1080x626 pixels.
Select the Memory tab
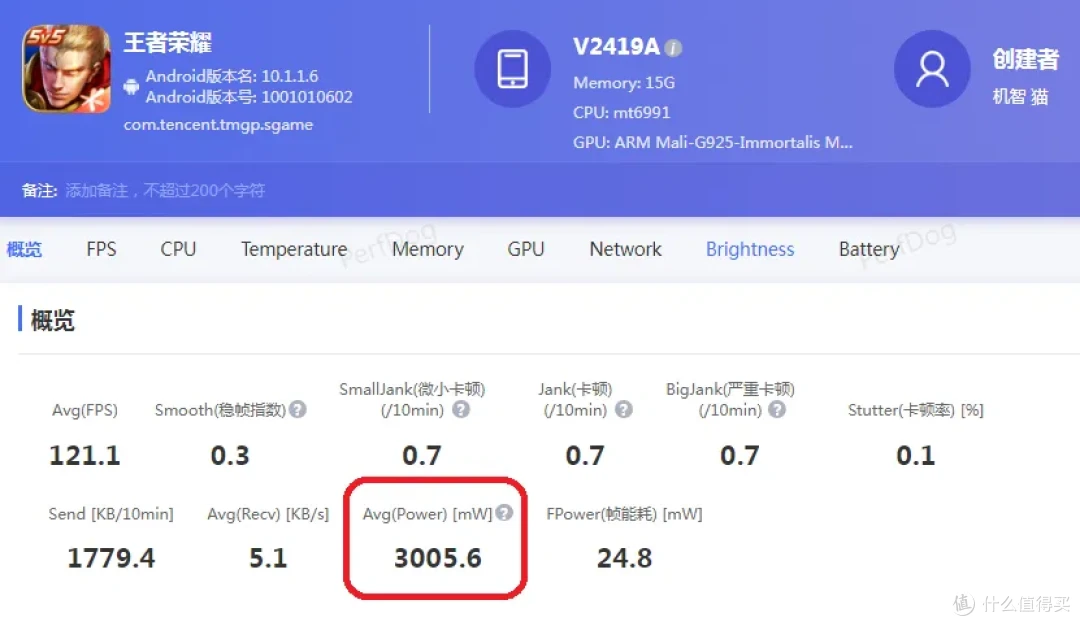tap(427, 249)
